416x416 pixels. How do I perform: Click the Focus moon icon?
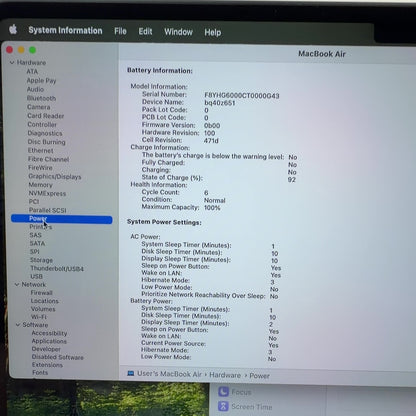(x=223, y=392)
